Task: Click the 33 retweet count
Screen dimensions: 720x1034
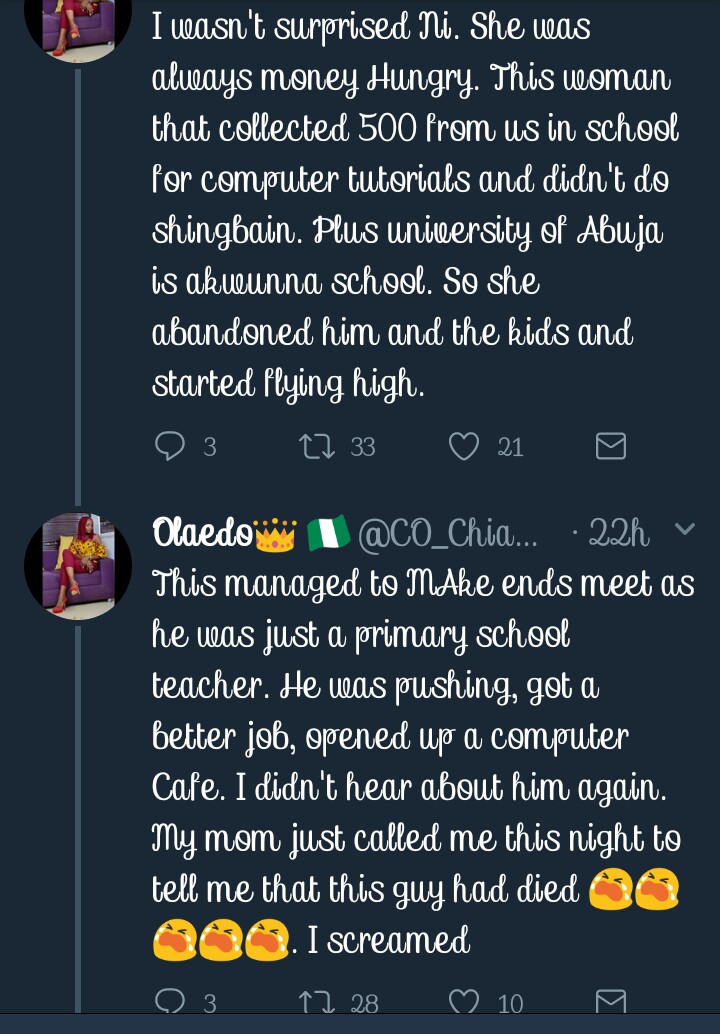Action: pos(363,447)
